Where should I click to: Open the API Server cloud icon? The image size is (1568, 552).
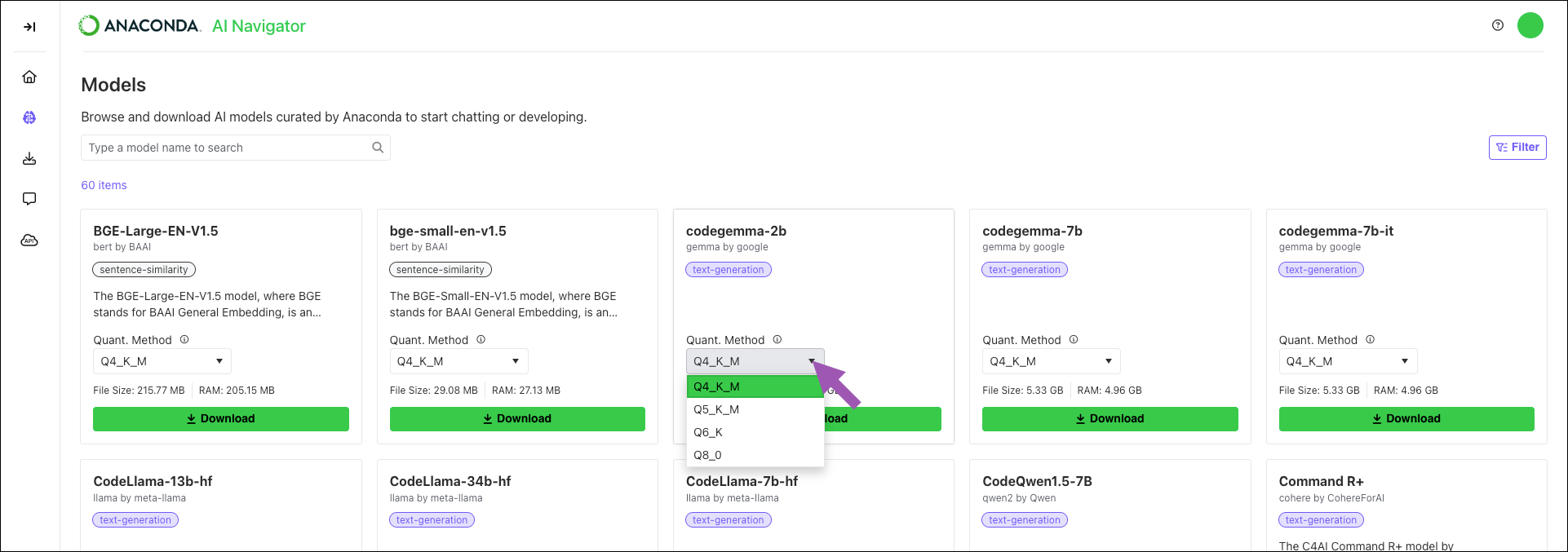click(x=29, y=241)
